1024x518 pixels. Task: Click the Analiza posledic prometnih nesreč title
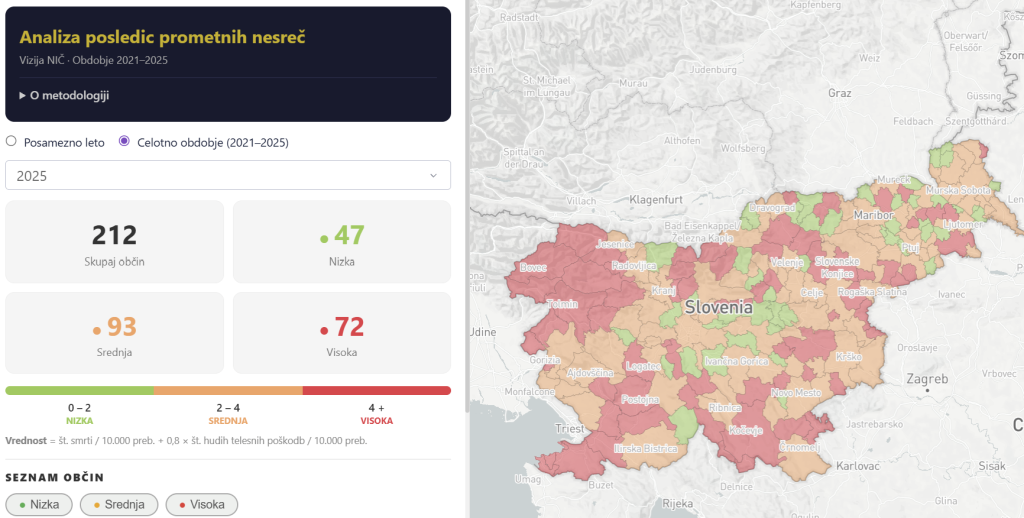click(x=162, y=37)
